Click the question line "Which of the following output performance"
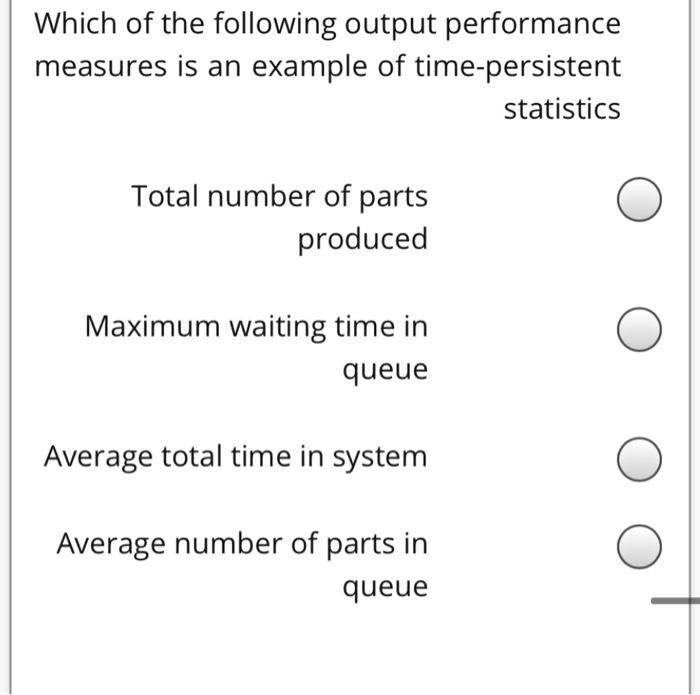700x695 pixels. [x=328, y=24]
